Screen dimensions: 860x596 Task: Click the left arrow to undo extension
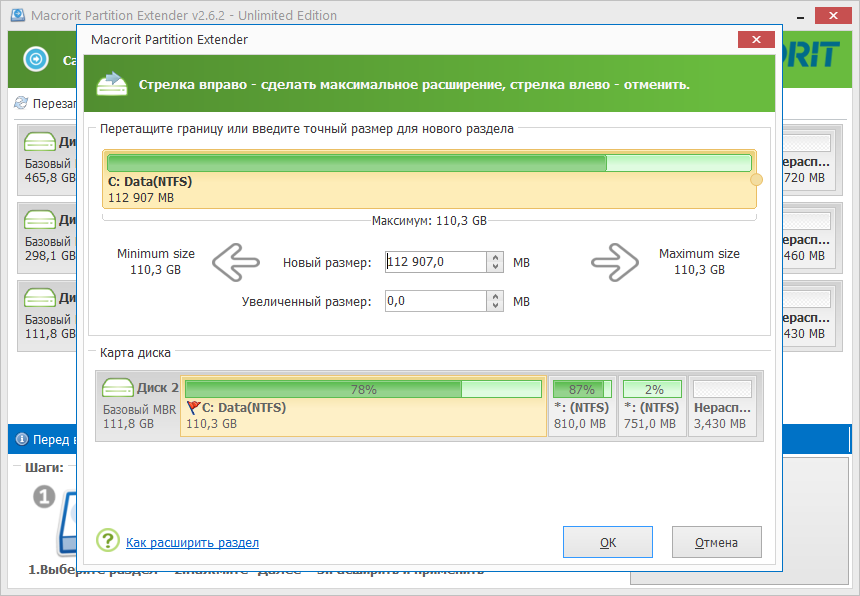point(236,263)
